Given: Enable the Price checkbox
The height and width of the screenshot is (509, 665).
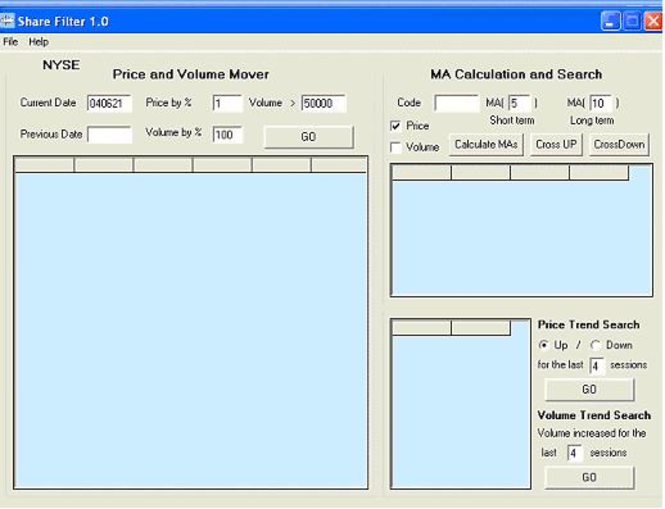Looking at the screenshot, I should click(396, 126).
